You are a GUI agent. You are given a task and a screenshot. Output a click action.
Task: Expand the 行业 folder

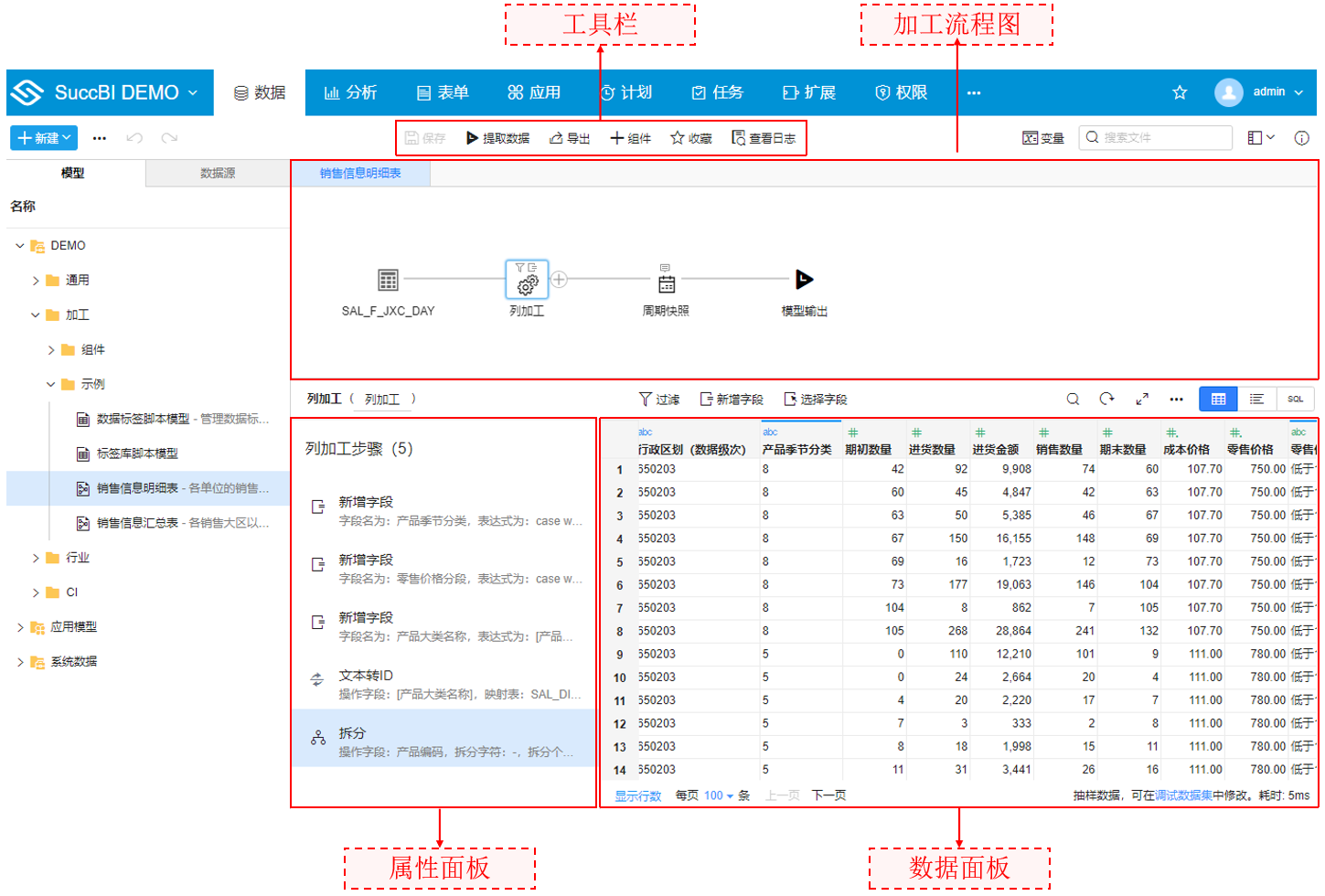pos(36,558)
